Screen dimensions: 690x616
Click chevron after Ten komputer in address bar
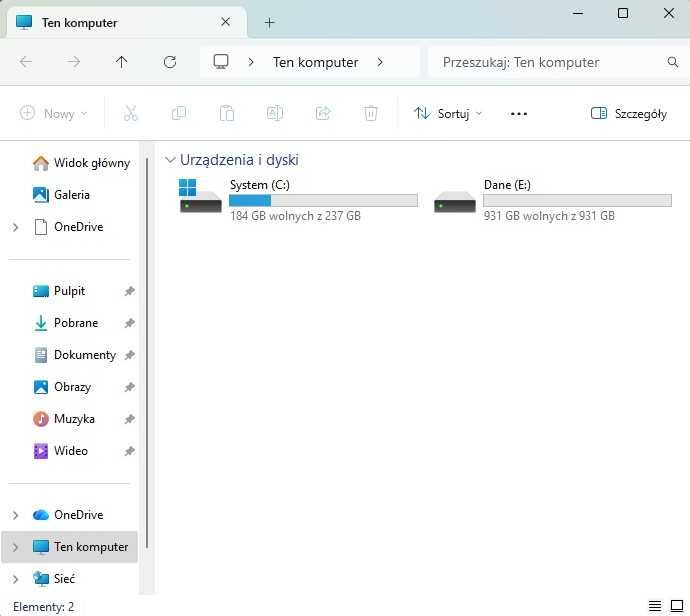coord(380,62)
